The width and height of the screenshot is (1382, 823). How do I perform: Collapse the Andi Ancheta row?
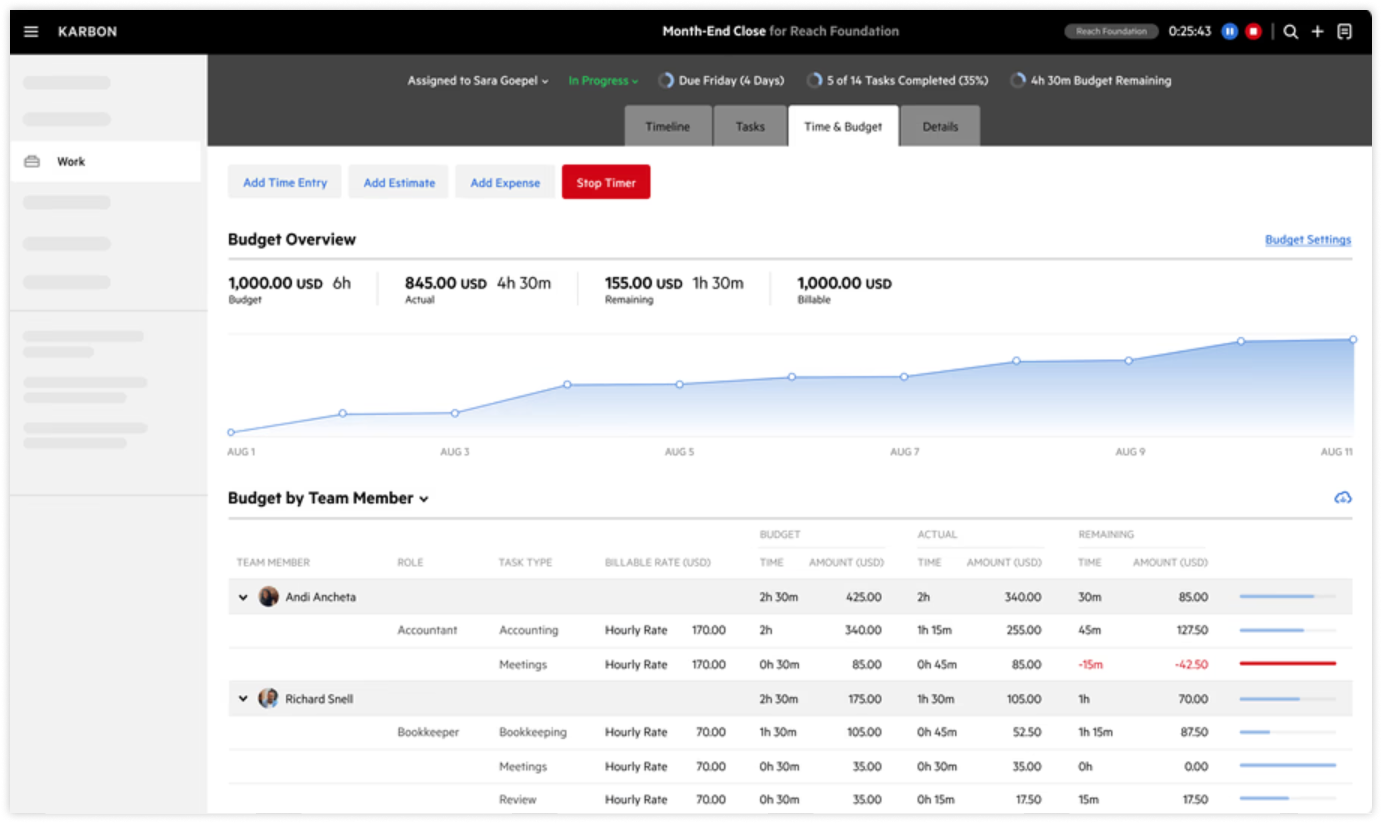pyautogui.click(x=243, y=597)
